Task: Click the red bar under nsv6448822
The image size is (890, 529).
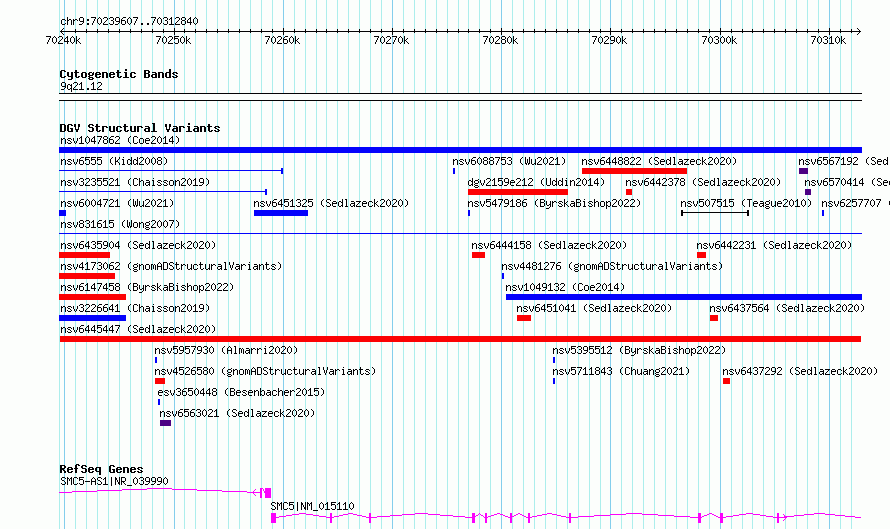Action: [634, 171]
